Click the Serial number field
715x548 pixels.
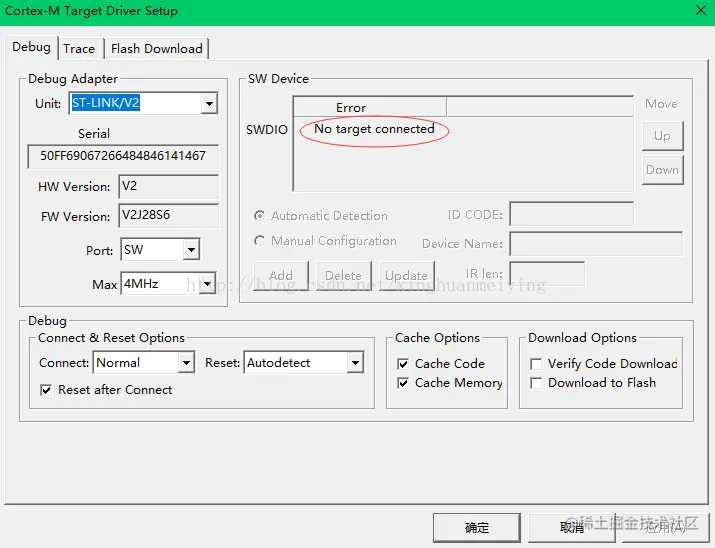pos(123,156)
